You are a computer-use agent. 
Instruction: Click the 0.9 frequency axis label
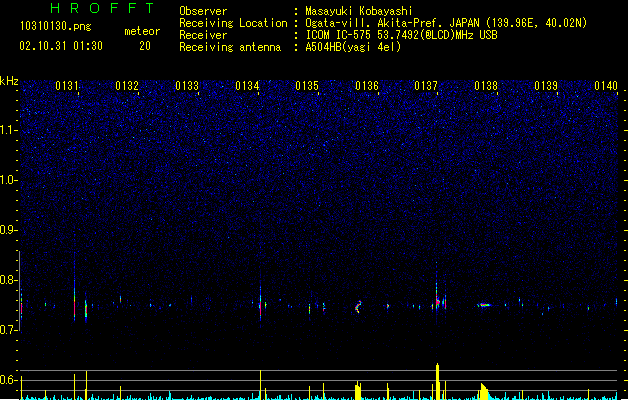click(x=9, y=230)
